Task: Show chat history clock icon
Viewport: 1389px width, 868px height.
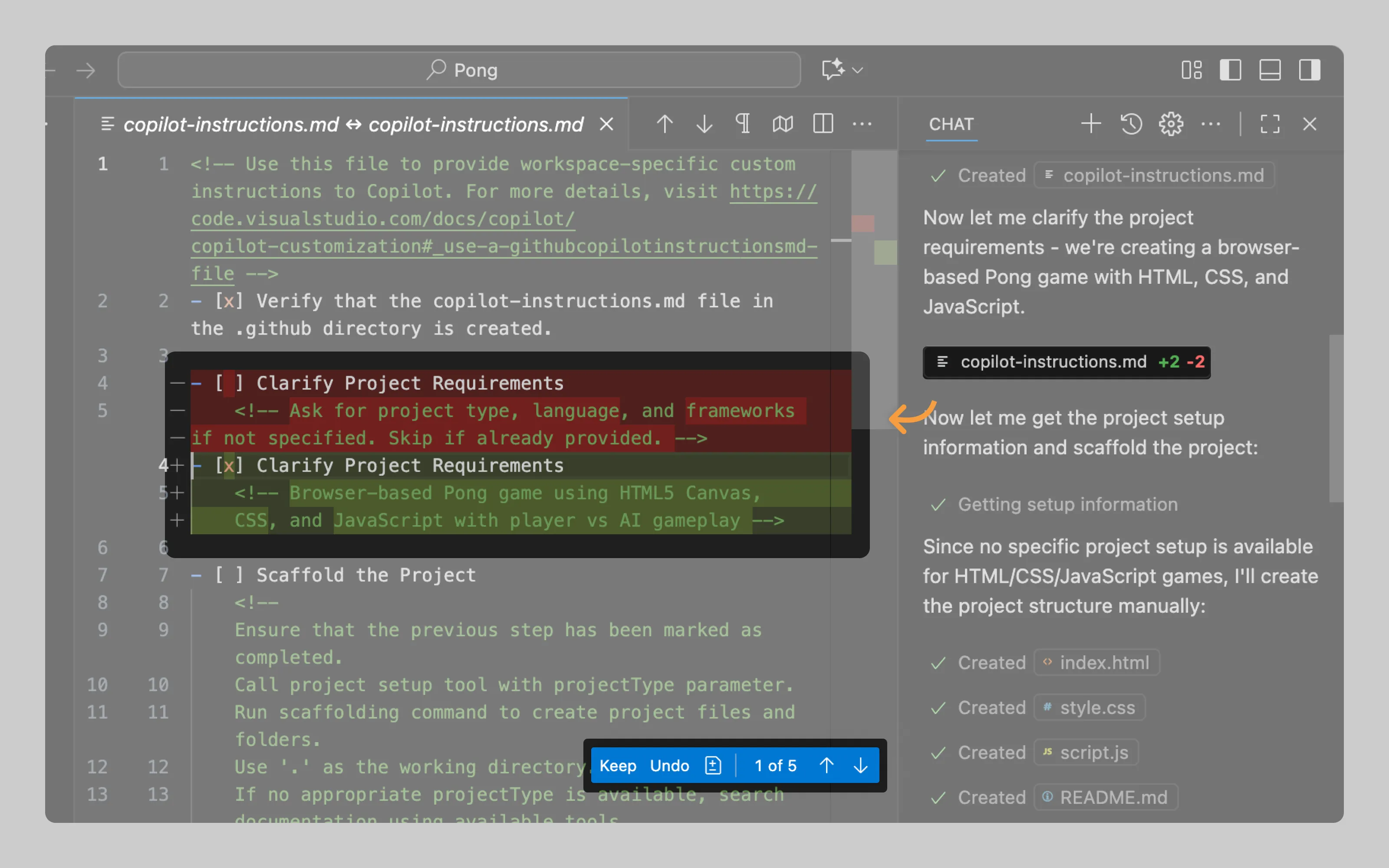Action: [x=1131, y=124]
